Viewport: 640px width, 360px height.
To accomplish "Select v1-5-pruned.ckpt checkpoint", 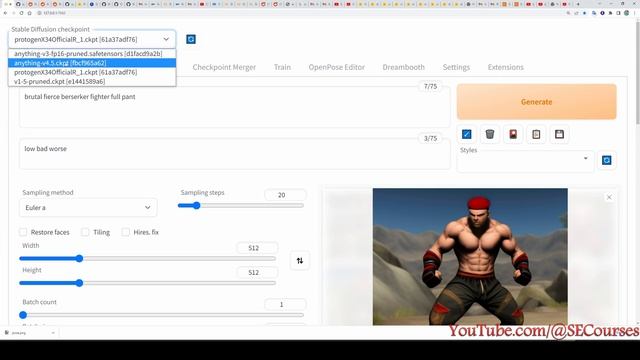I will coord(92,81).
